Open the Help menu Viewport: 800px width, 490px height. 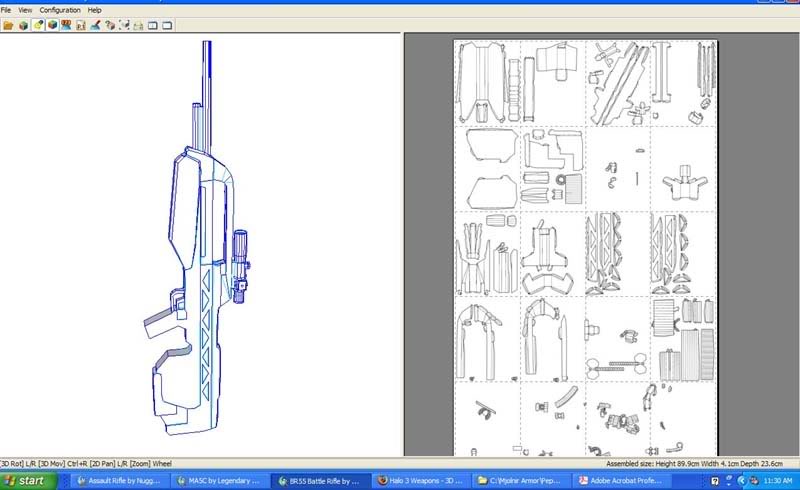94,10
